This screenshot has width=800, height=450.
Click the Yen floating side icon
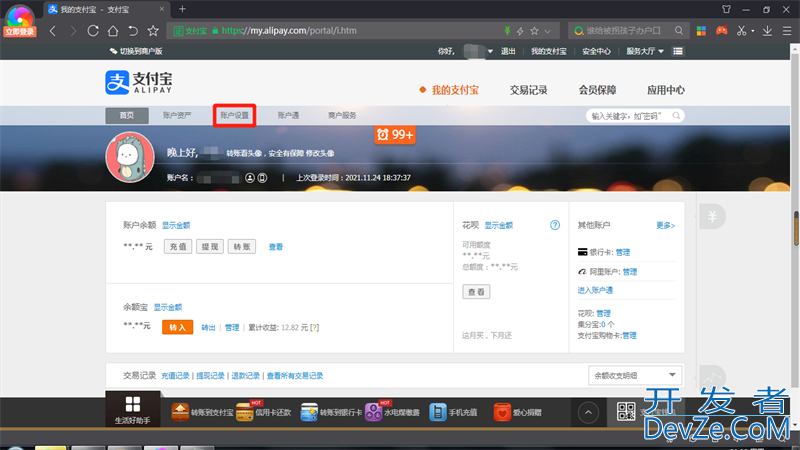(712, 216)
